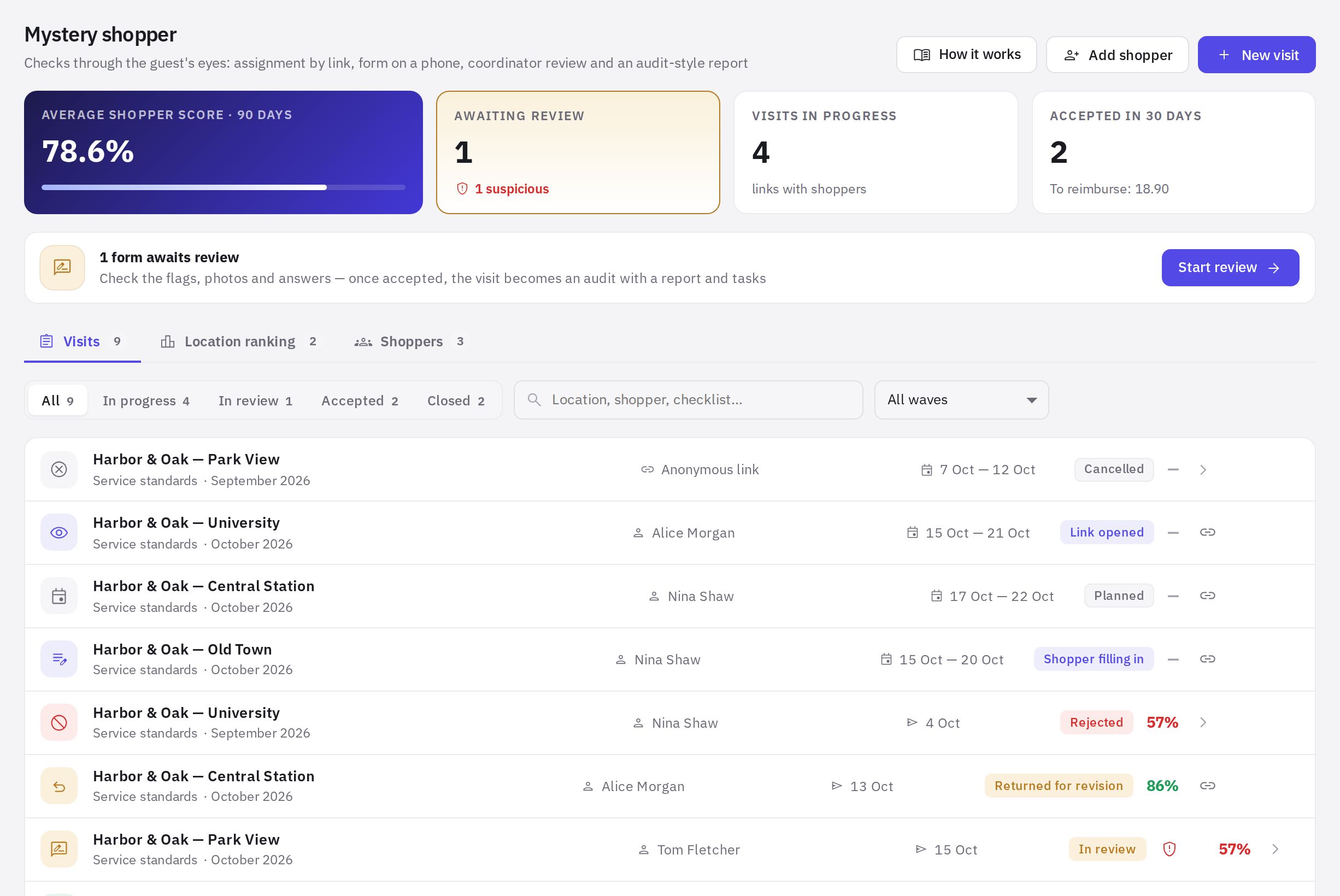Image resolution: width=1340 pixels, height=896 pixels.
Task: Click calendar icon next to 7 Oct — 12 Oct
Action: pos(927,470)
